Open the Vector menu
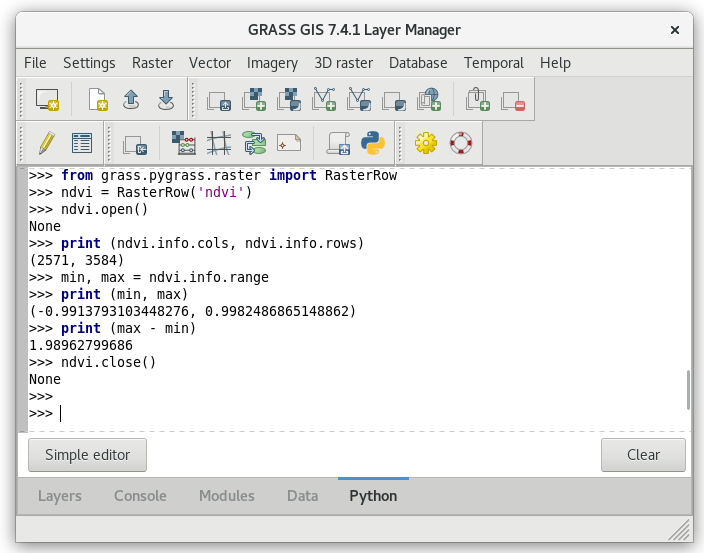704x553 pixels. pyautogui.click(x=210, y=63)
